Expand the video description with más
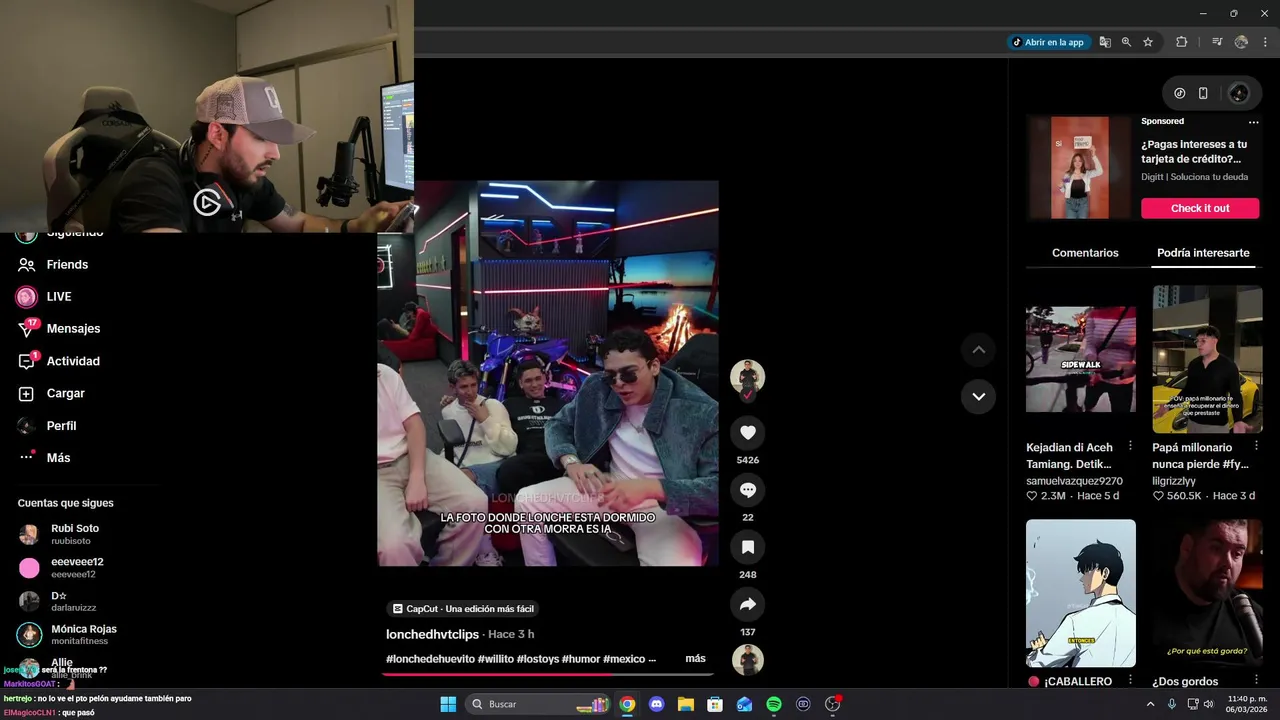The width and height of the screenshot is (1280, 720). pyautogui.click(x=695, y=658)
